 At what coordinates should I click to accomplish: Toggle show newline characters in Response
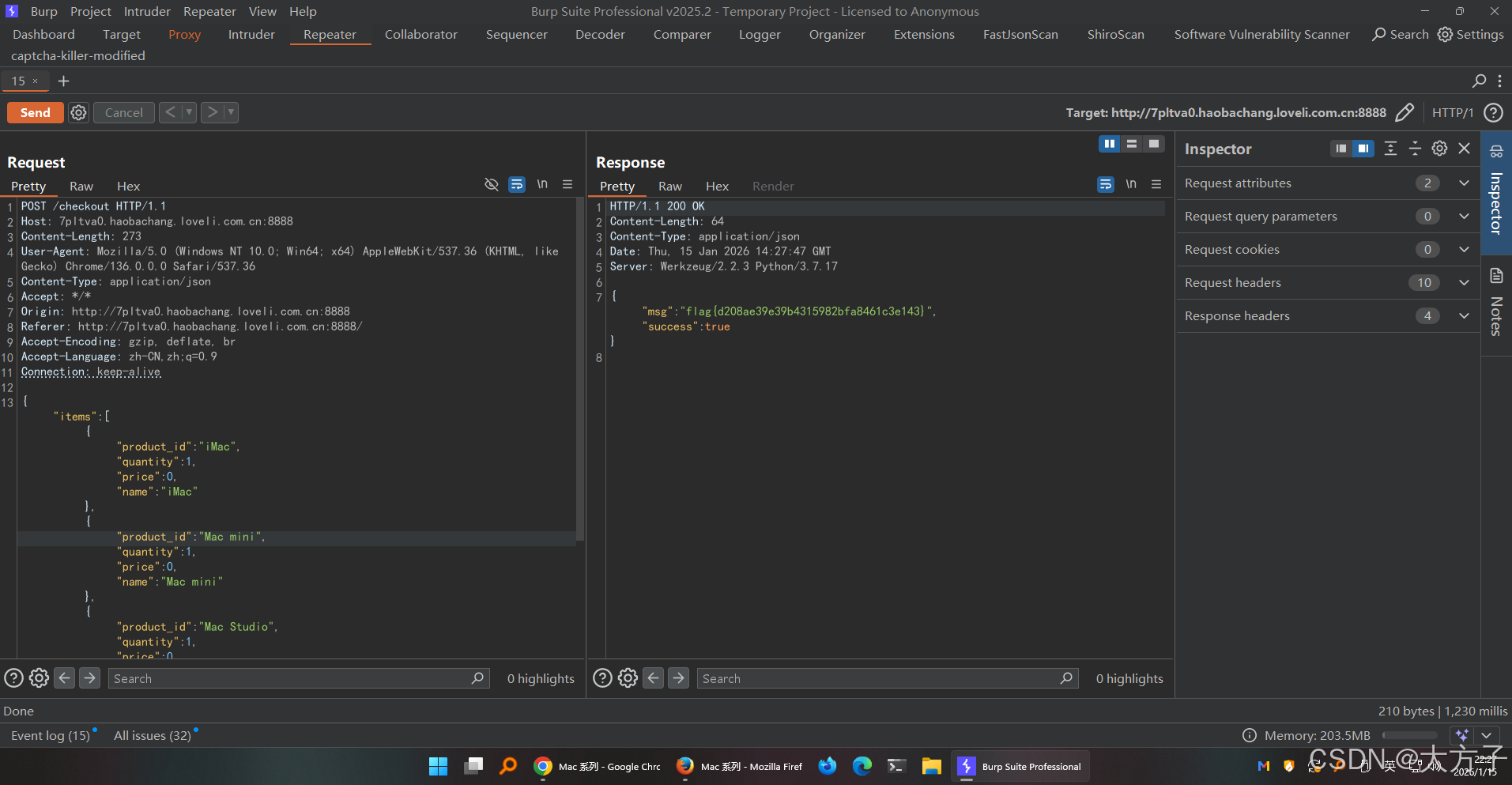(x=1131, y=184)
